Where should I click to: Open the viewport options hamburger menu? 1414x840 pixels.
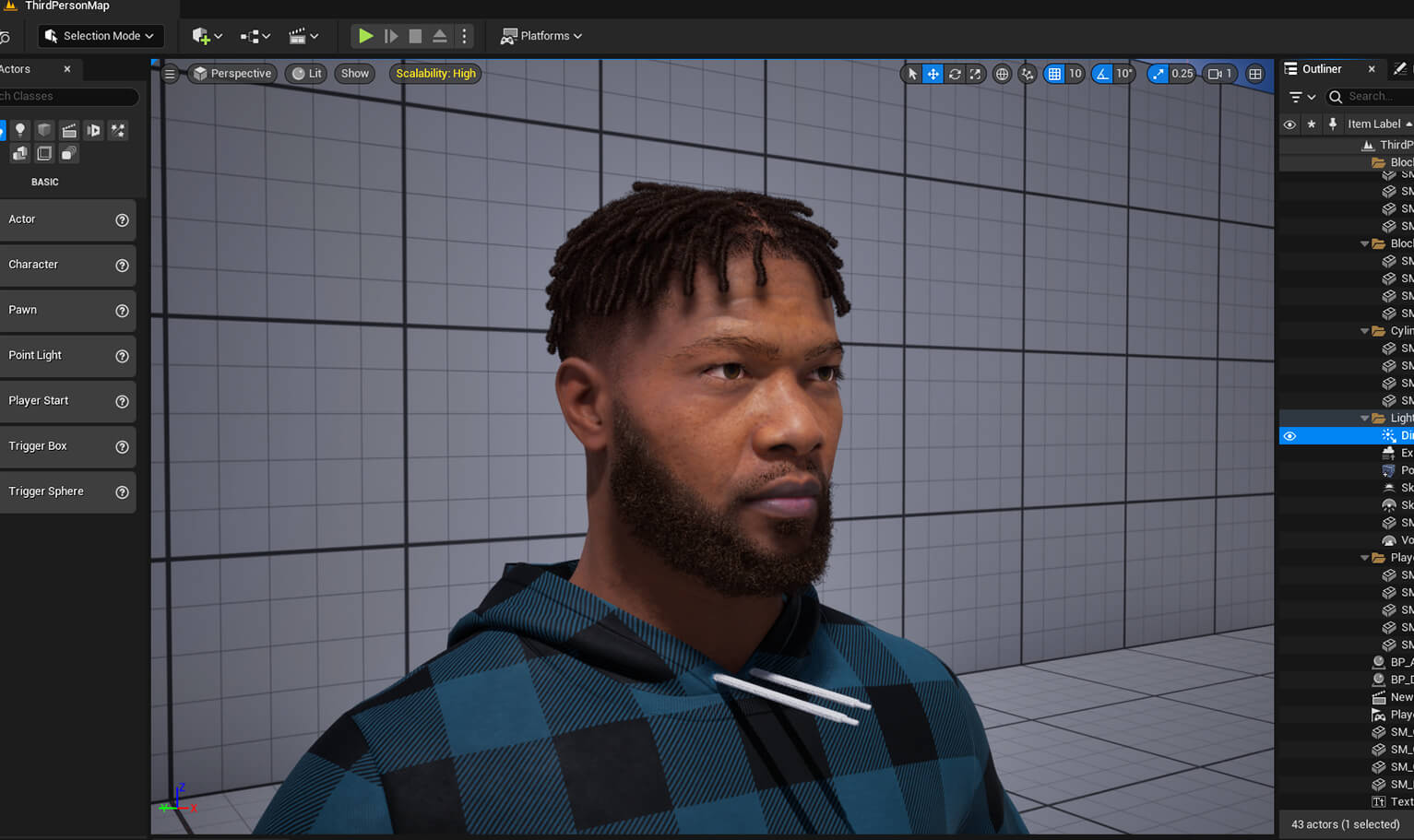pos(170,74)
